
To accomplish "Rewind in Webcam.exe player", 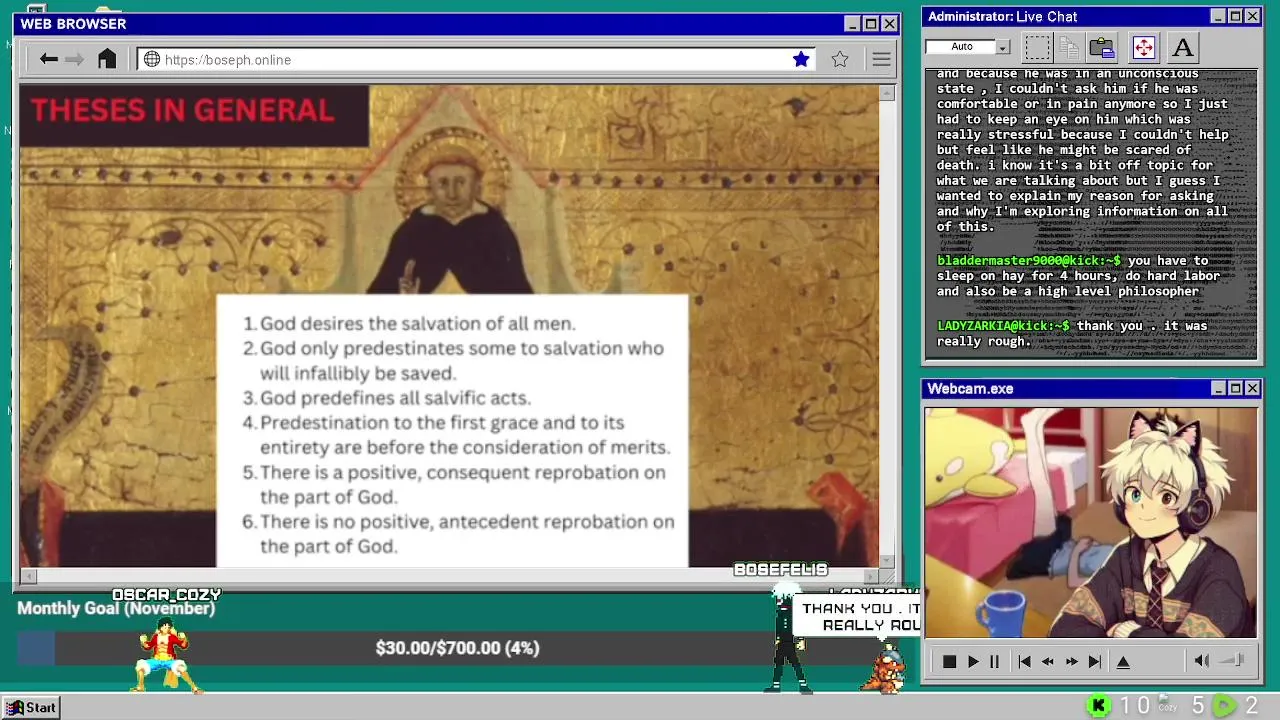I will pos(1048,662).
